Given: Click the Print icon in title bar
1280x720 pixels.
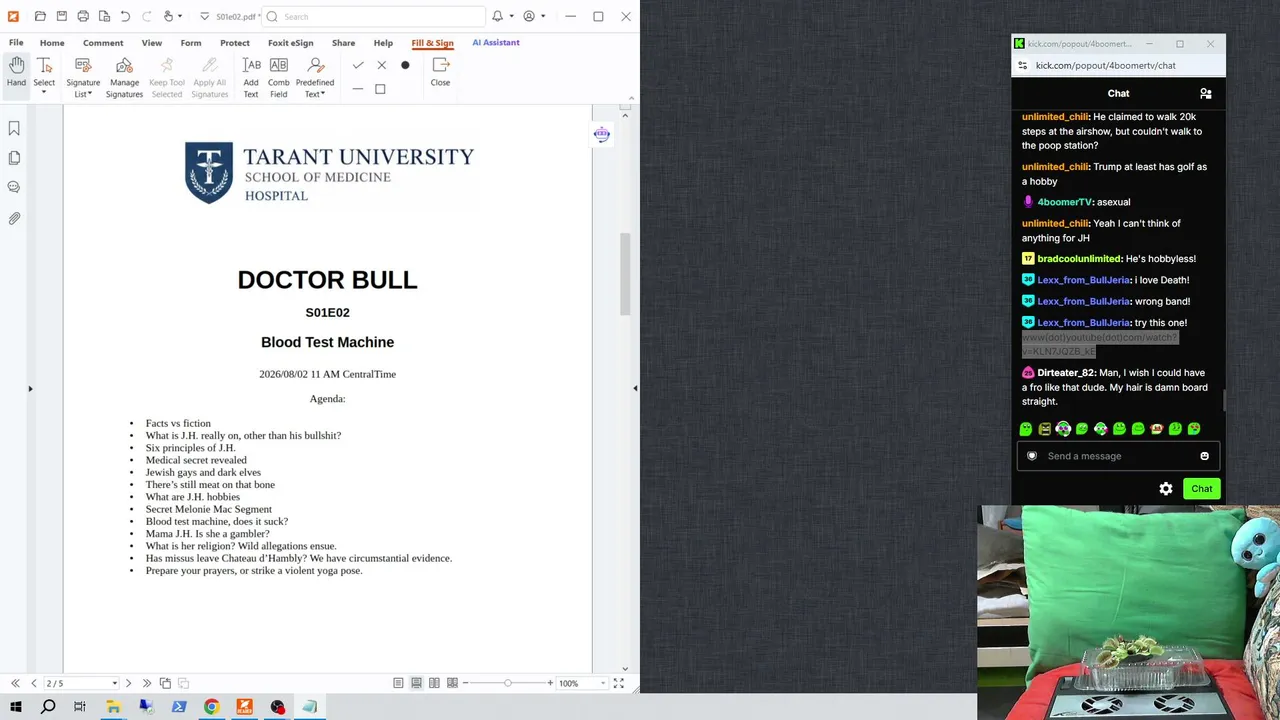Looking at the screenshot, I should pos(83,16).
